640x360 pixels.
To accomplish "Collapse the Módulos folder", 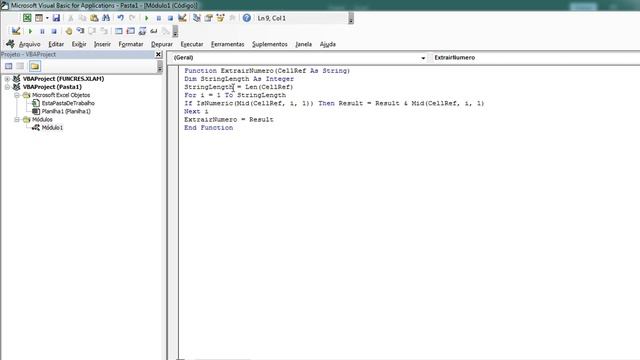I will click(17, 120).
